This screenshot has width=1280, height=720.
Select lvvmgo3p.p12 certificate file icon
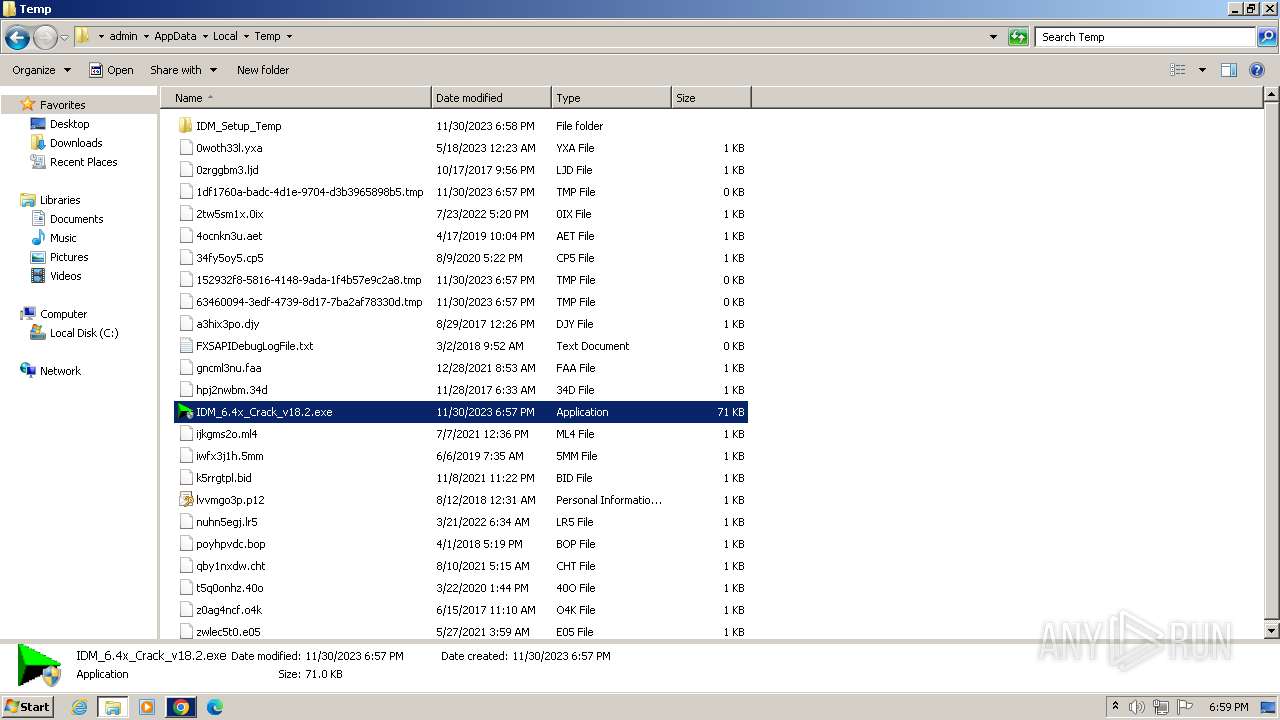click(x=185, y=500)
